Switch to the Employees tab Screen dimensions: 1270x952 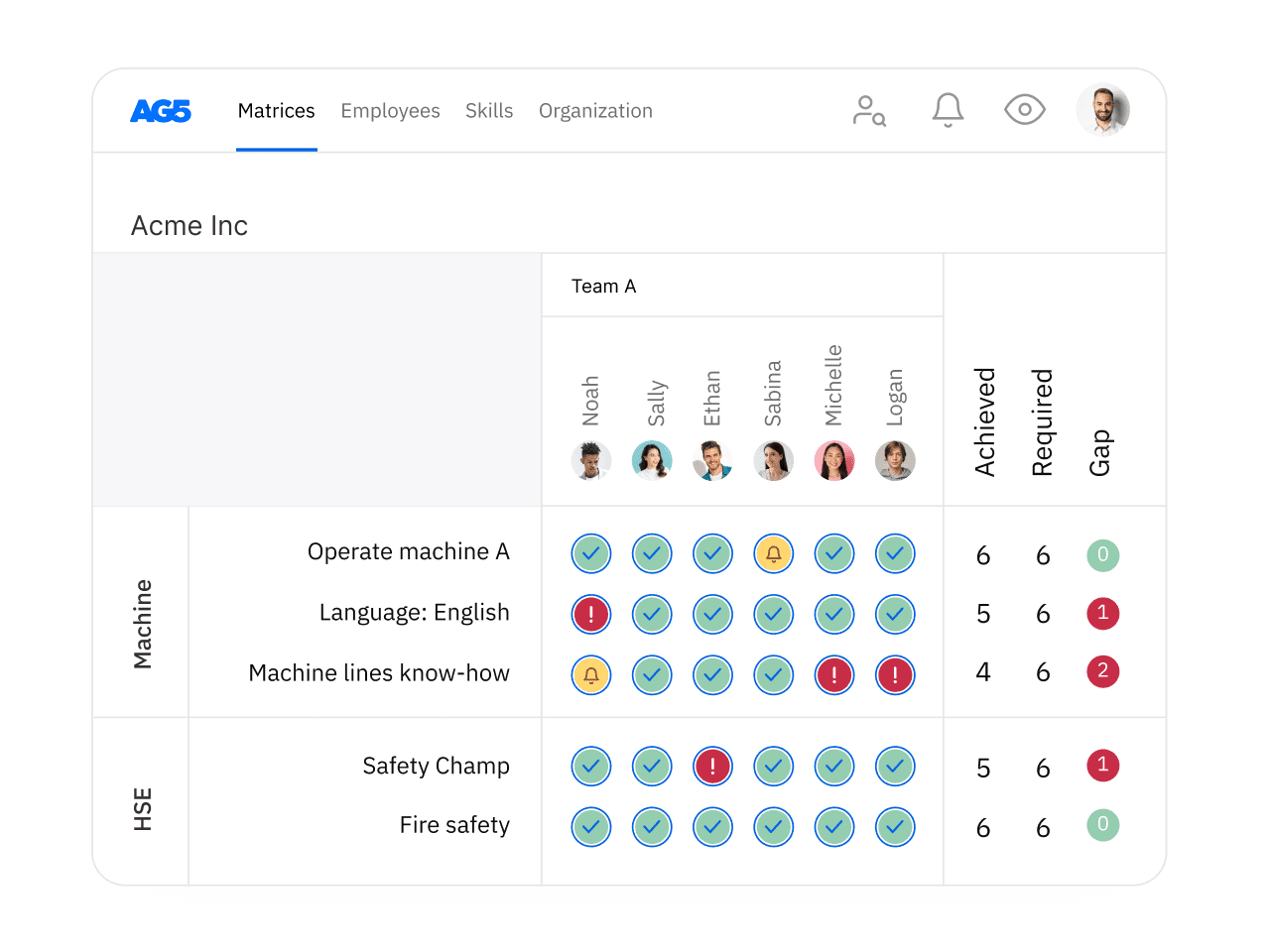390,110
